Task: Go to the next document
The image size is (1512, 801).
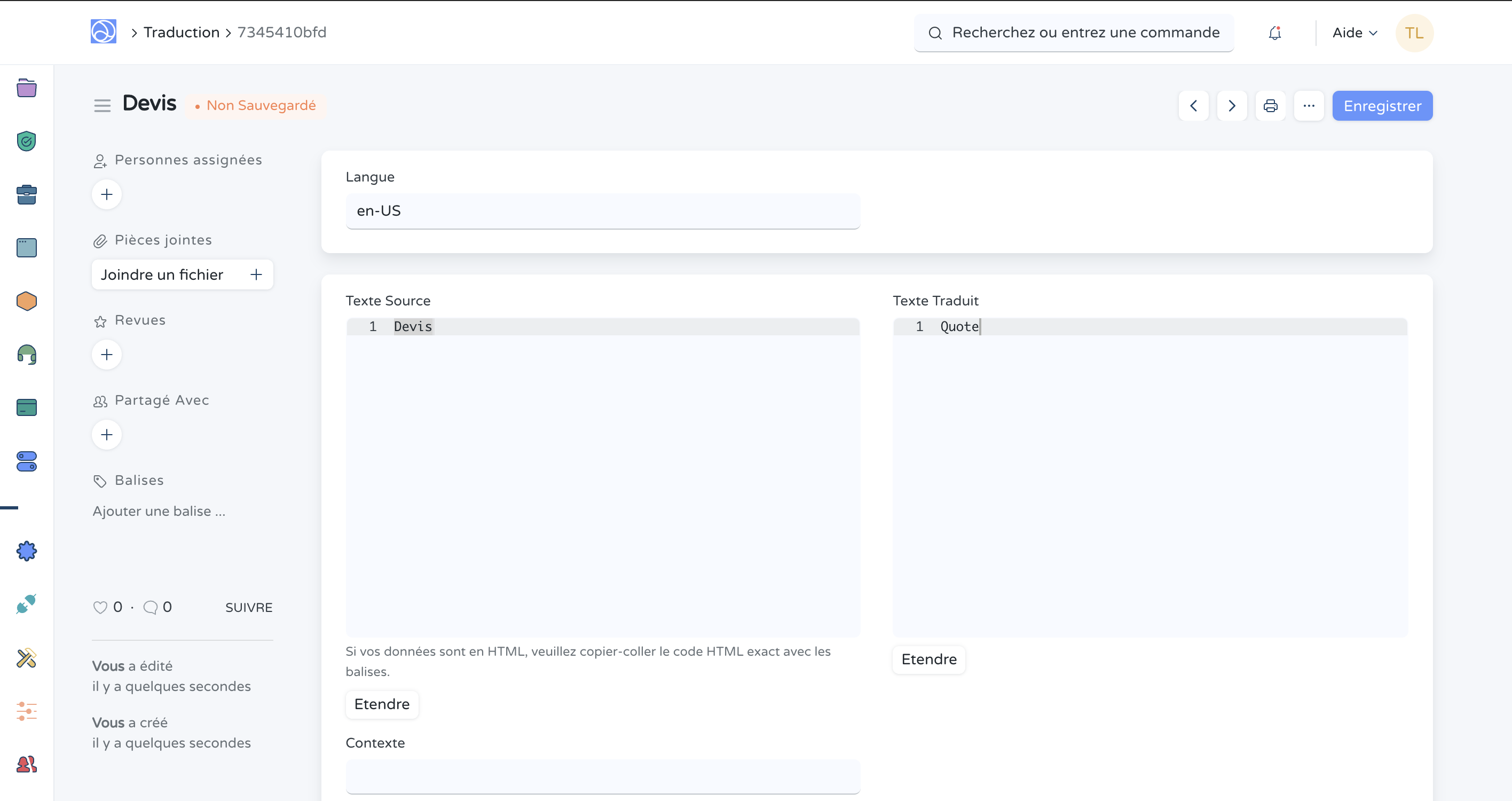Action: pos(1231,106)
